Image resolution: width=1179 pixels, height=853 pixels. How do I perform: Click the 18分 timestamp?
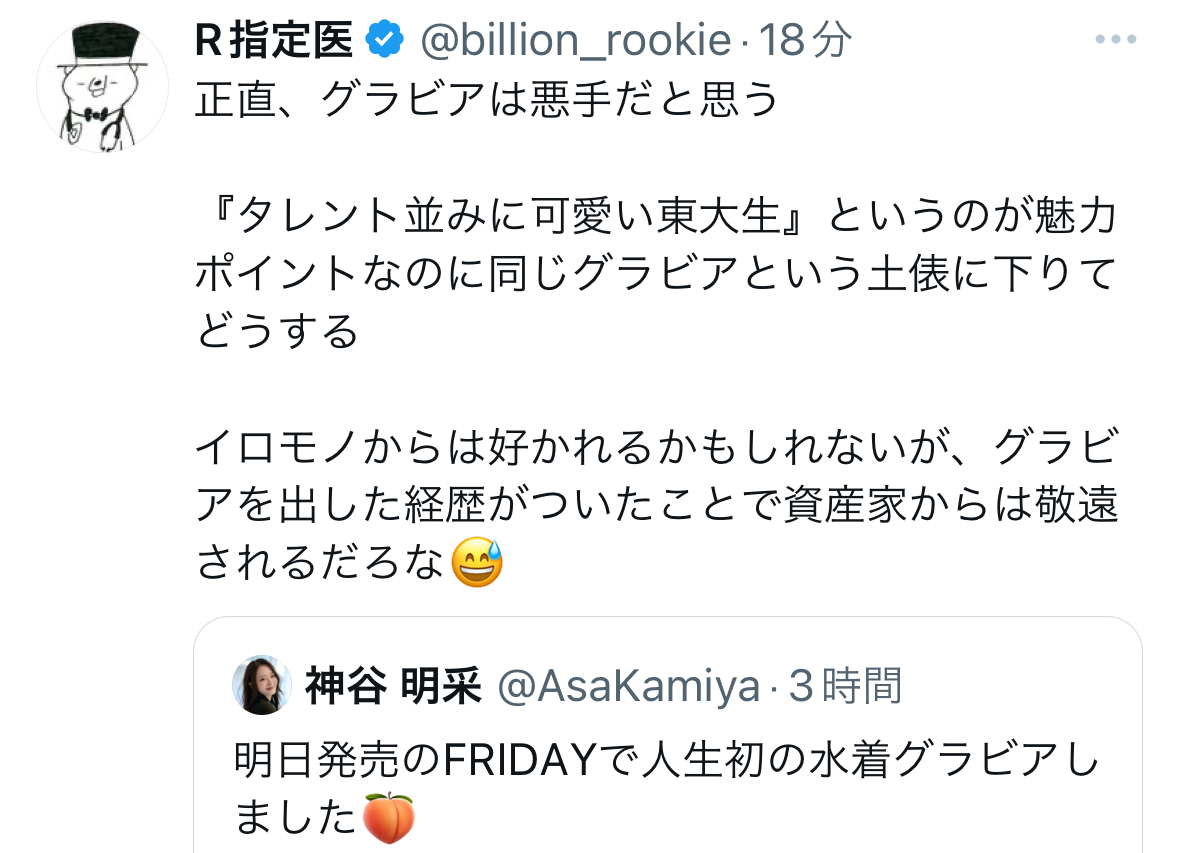click(x=805, y=40)
